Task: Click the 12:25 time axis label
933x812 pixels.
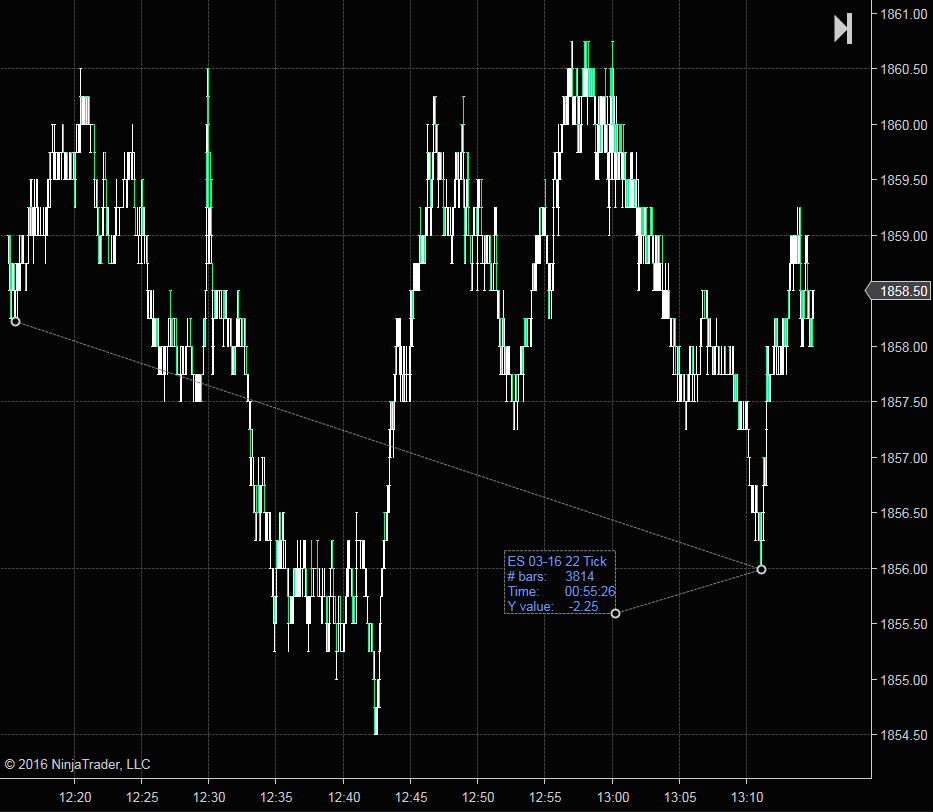Action: [x=142, y=797]
